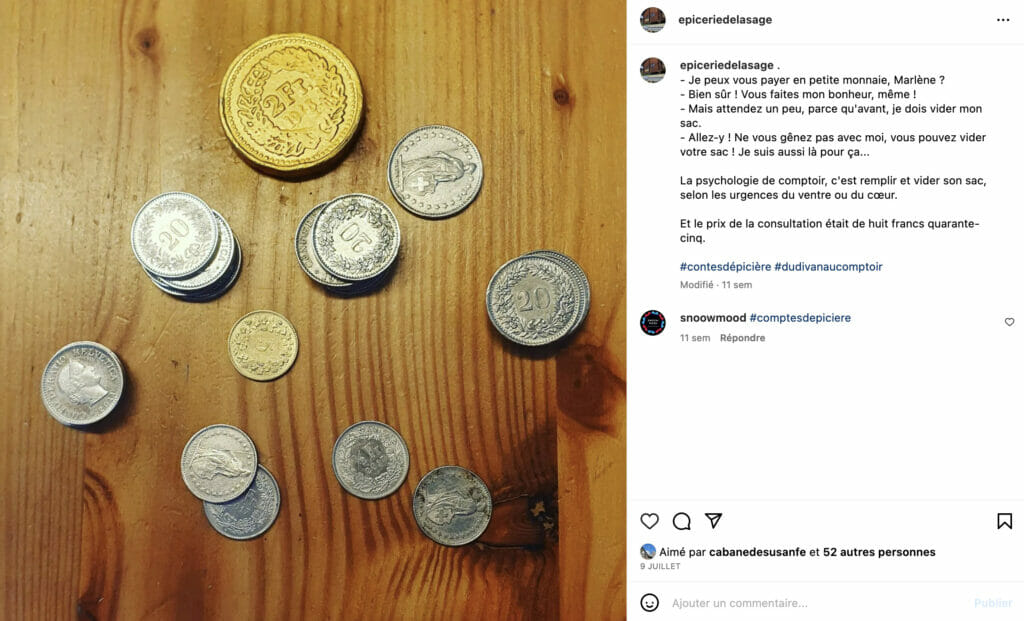Click the caption author avatar
Viewport: 1024px width, 621px height.
652,70
